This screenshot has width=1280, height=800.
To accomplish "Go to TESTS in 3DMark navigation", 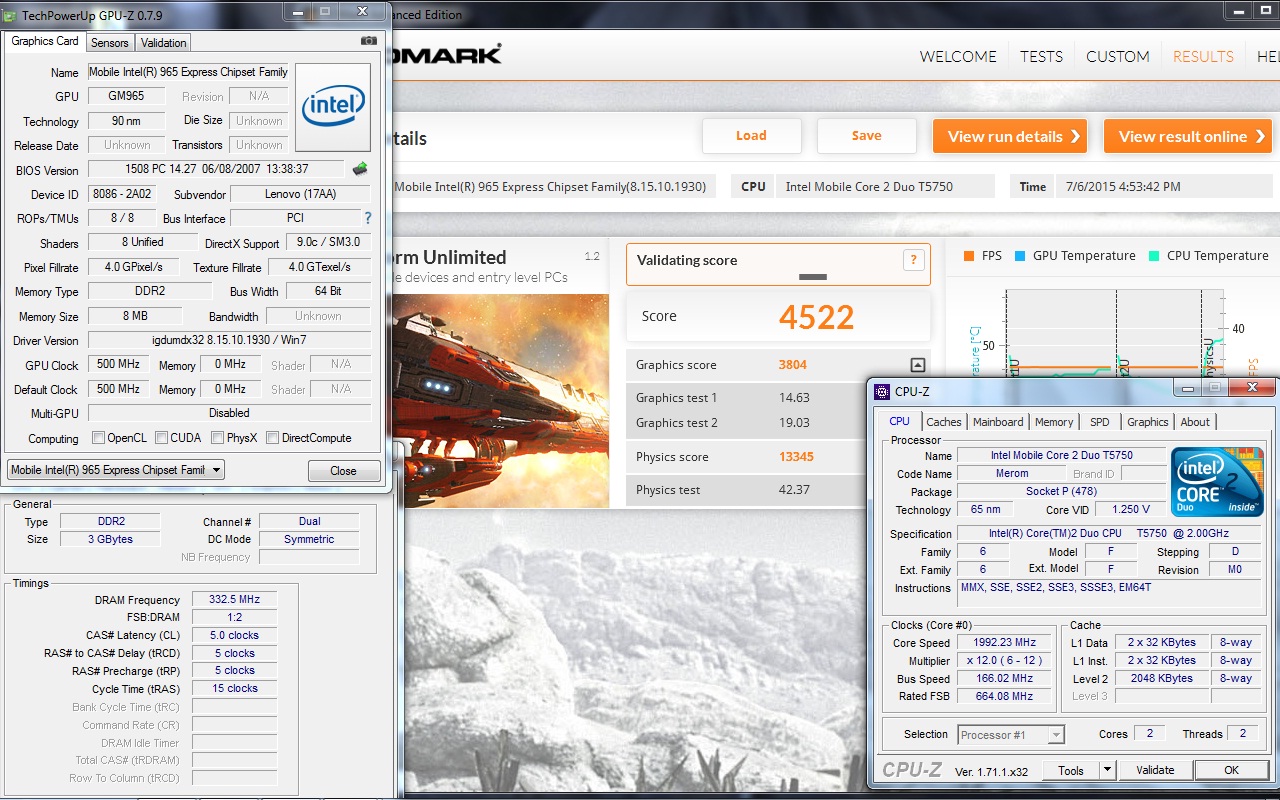I will pyautogui.click(x=1041, y=57).
